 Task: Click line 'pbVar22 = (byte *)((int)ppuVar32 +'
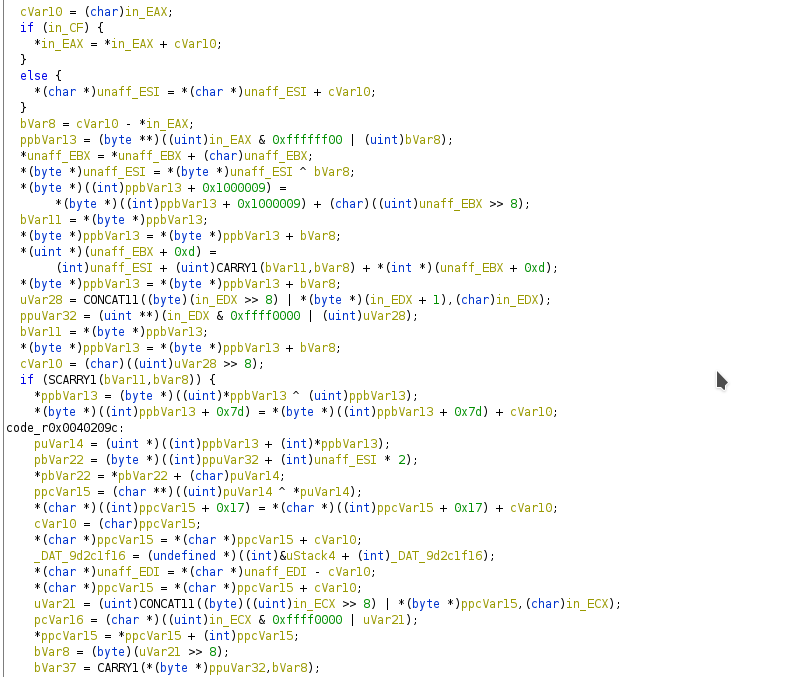[226, 460]
